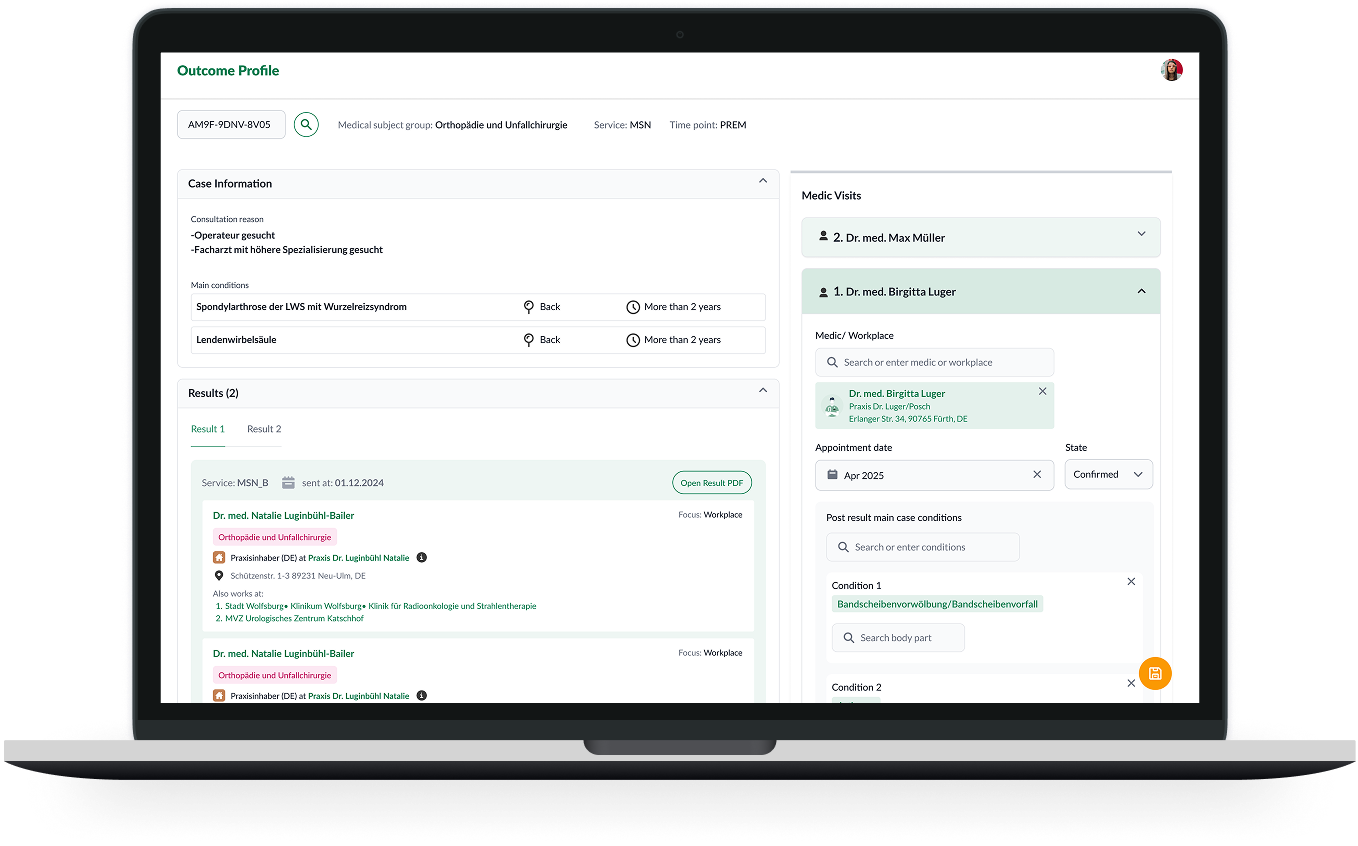The height and width of the screenshot is (846, 1358).
Task: Clear the Apr 2025 appointment date
Action: 1037,475
